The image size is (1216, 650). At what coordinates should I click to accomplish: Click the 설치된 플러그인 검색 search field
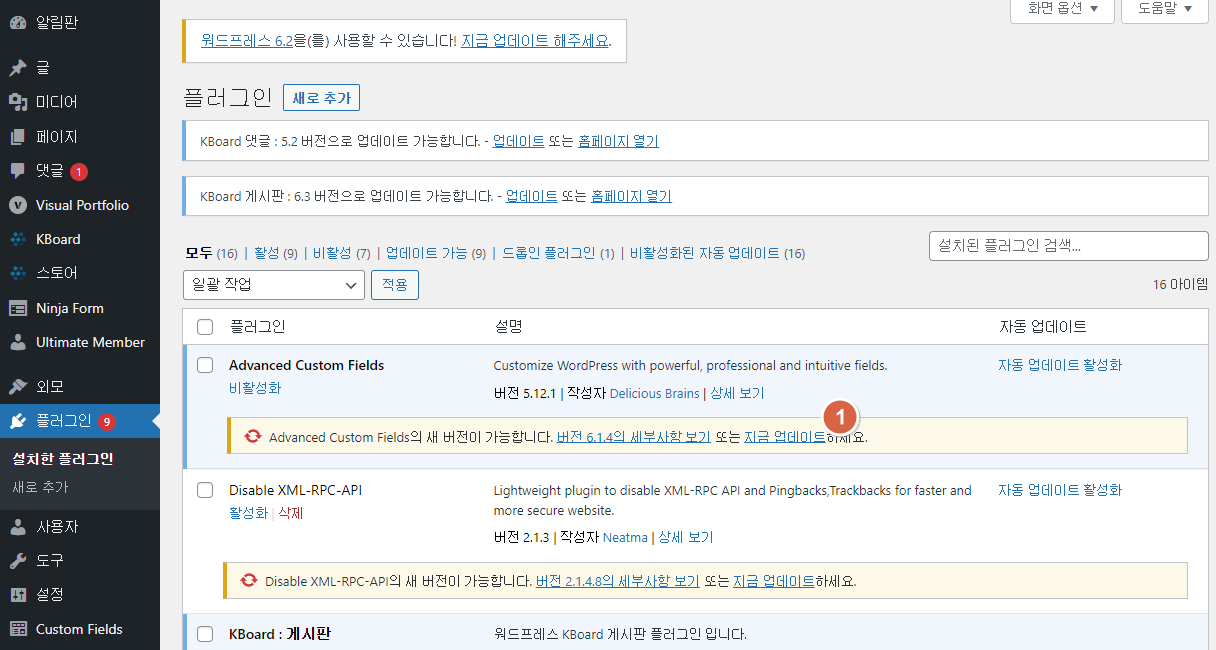point(1068,245)
